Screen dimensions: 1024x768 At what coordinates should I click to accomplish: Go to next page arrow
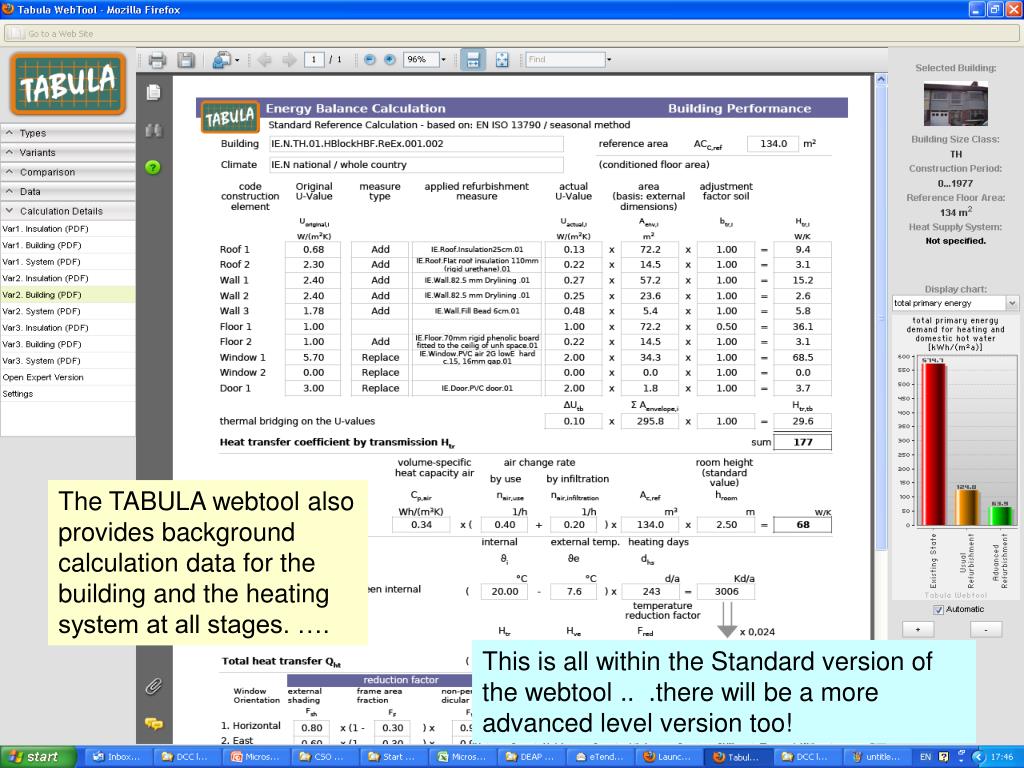(x=289, y=60)
